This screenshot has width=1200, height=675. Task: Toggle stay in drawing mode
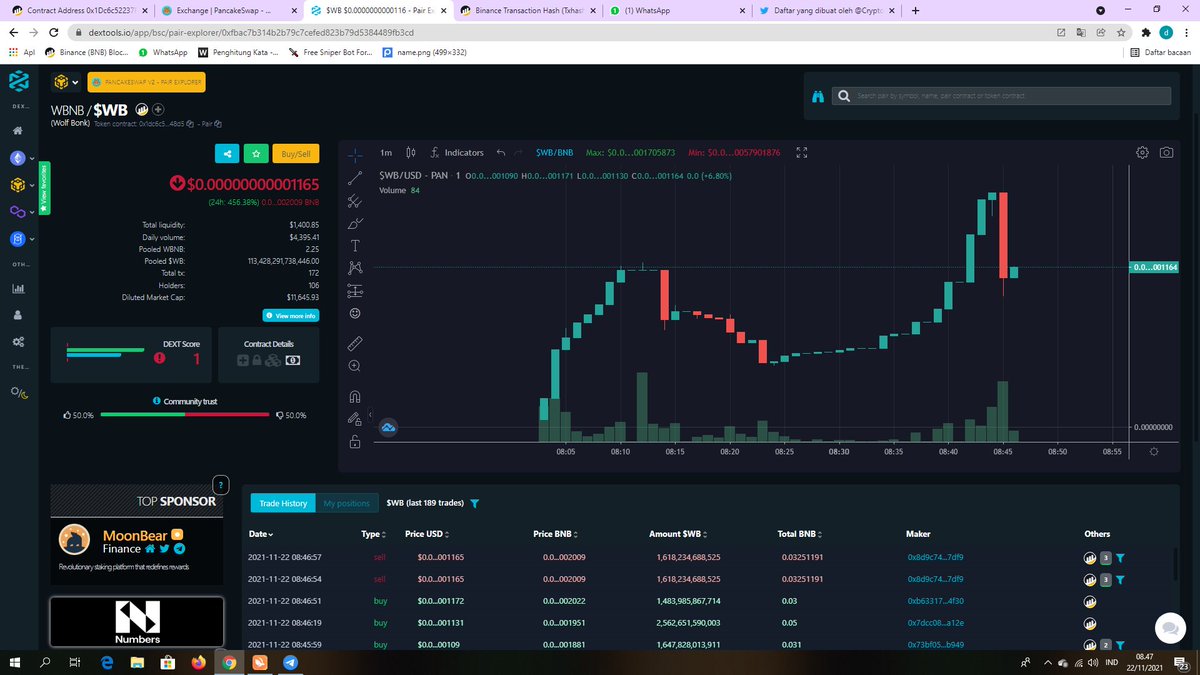point(355,419)
